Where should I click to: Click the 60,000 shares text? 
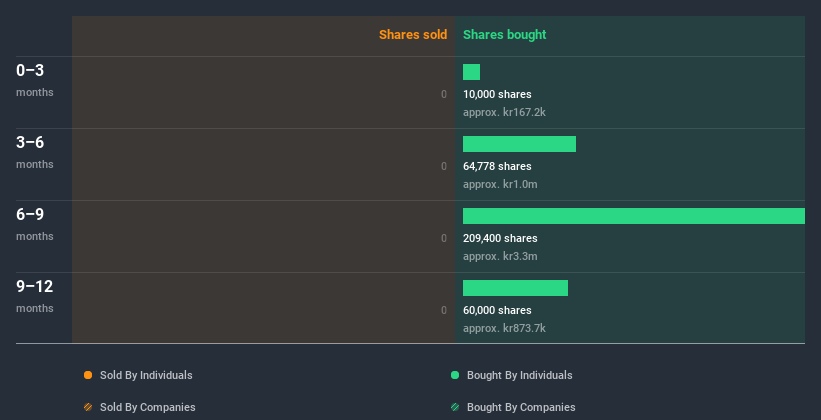pos(497,310)
